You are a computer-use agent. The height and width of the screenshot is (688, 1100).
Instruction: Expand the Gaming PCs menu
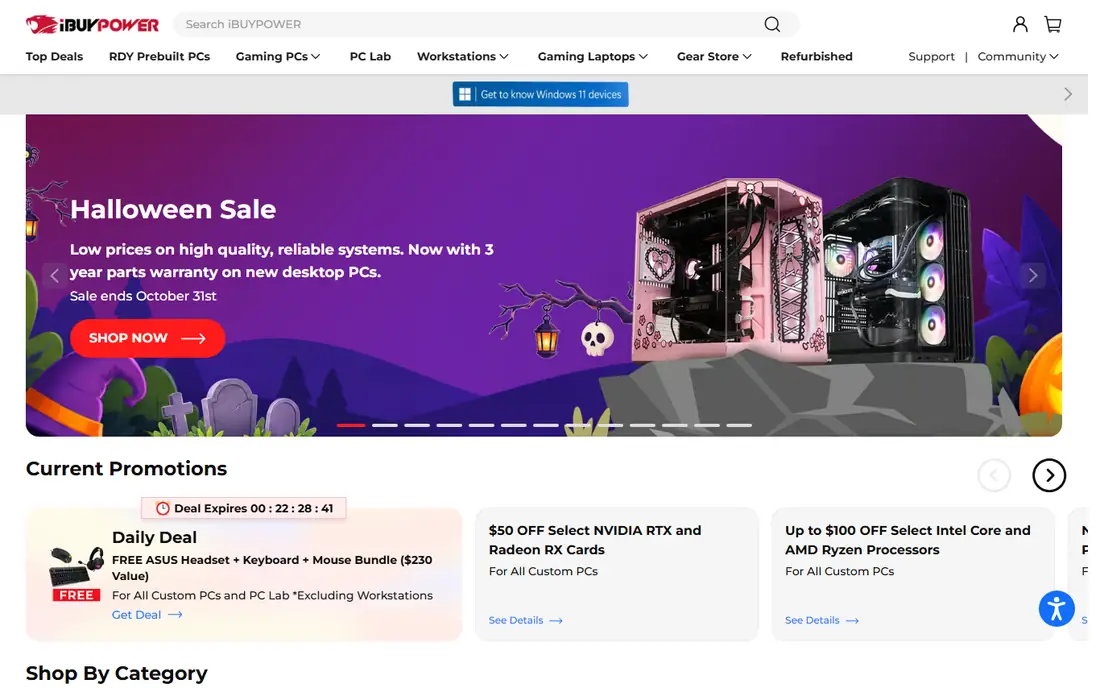point(278,57)
